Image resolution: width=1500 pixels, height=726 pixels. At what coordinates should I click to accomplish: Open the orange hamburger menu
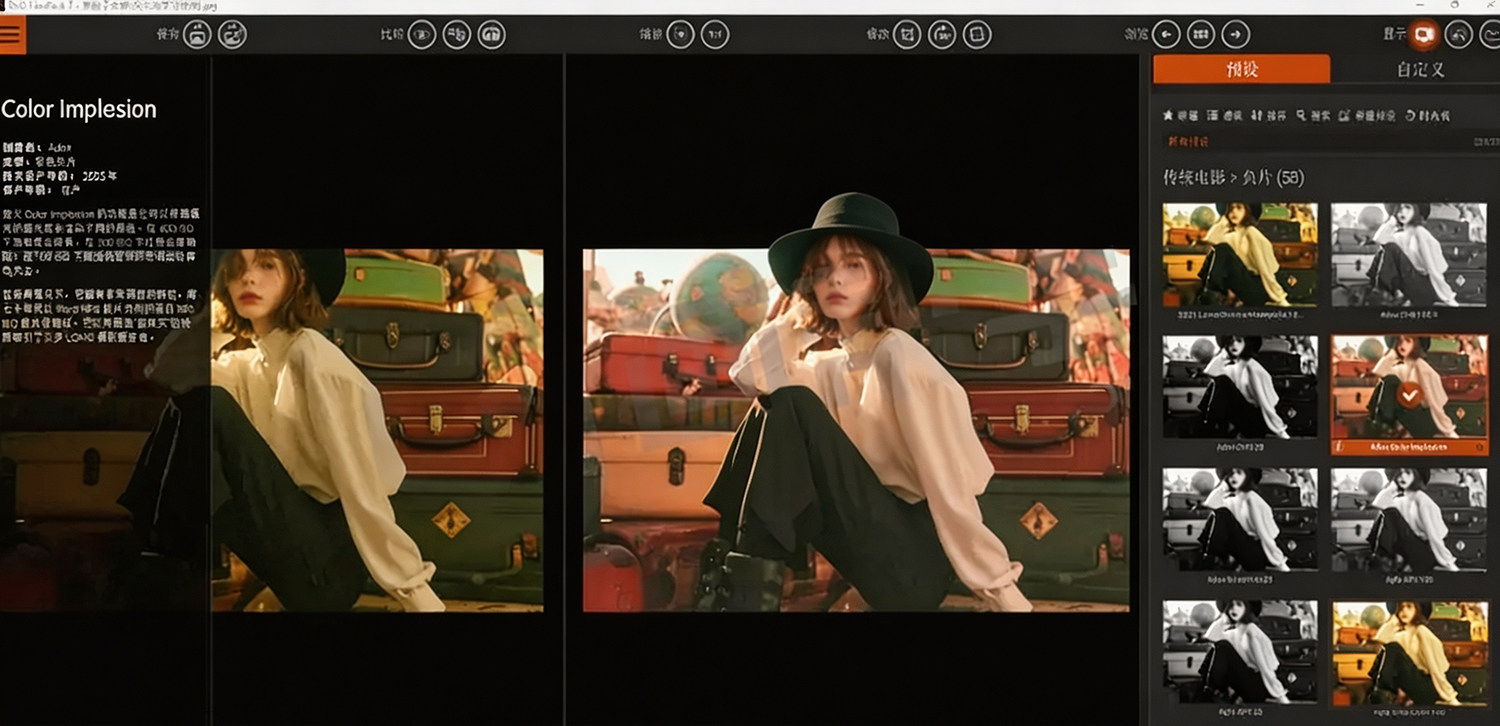pos(12,34)
